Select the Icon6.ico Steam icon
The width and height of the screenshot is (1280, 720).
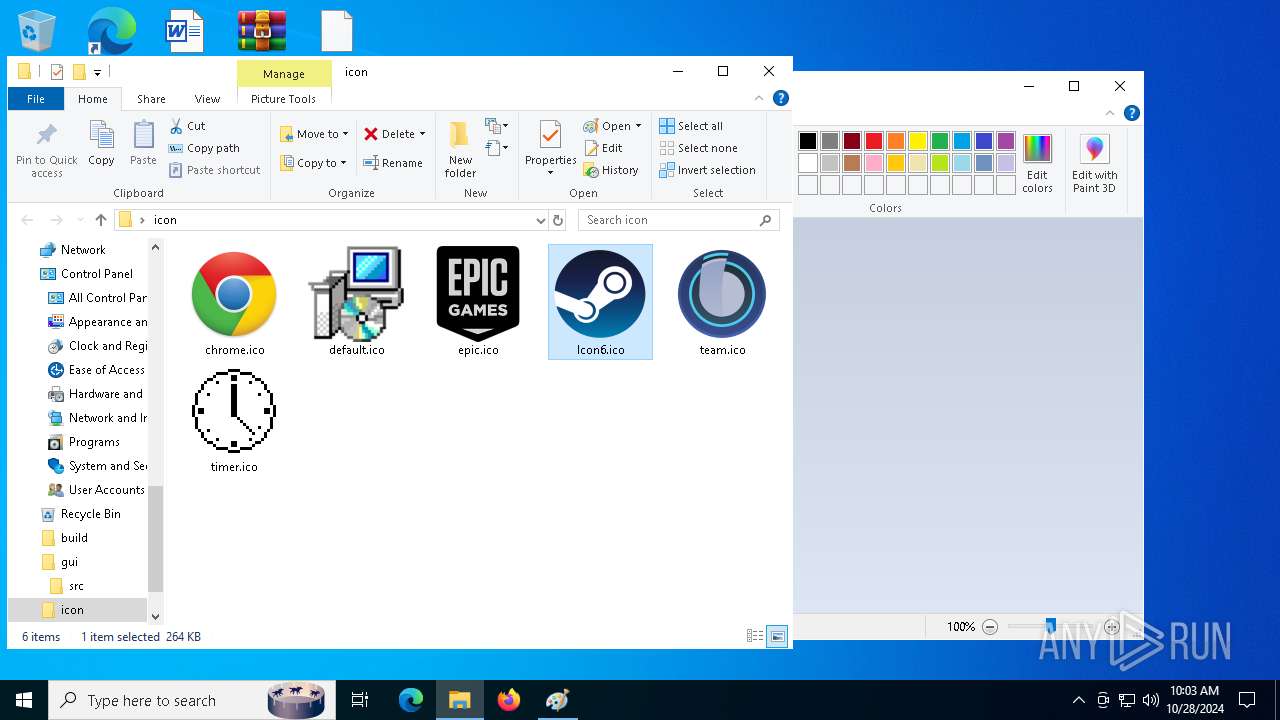(600, 302)
